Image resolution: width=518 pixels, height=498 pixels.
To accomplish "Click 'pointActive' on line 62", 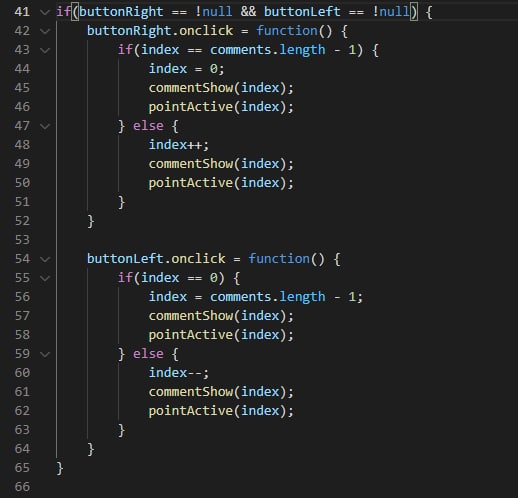I will tap(191, 411).
